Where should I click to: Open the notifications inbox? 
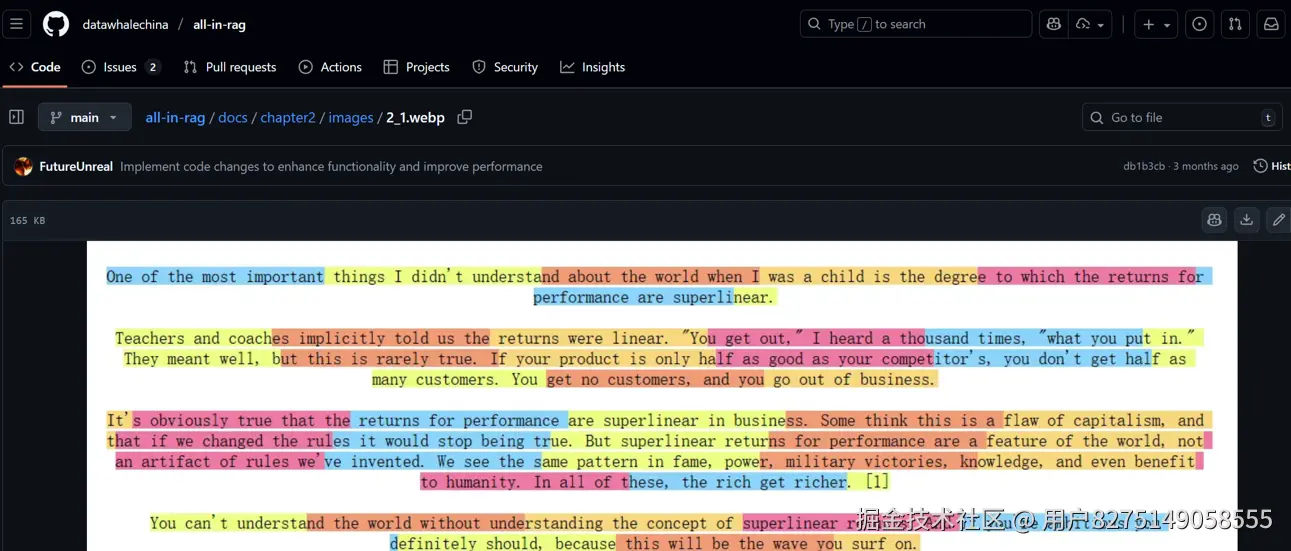(1271, 24)
